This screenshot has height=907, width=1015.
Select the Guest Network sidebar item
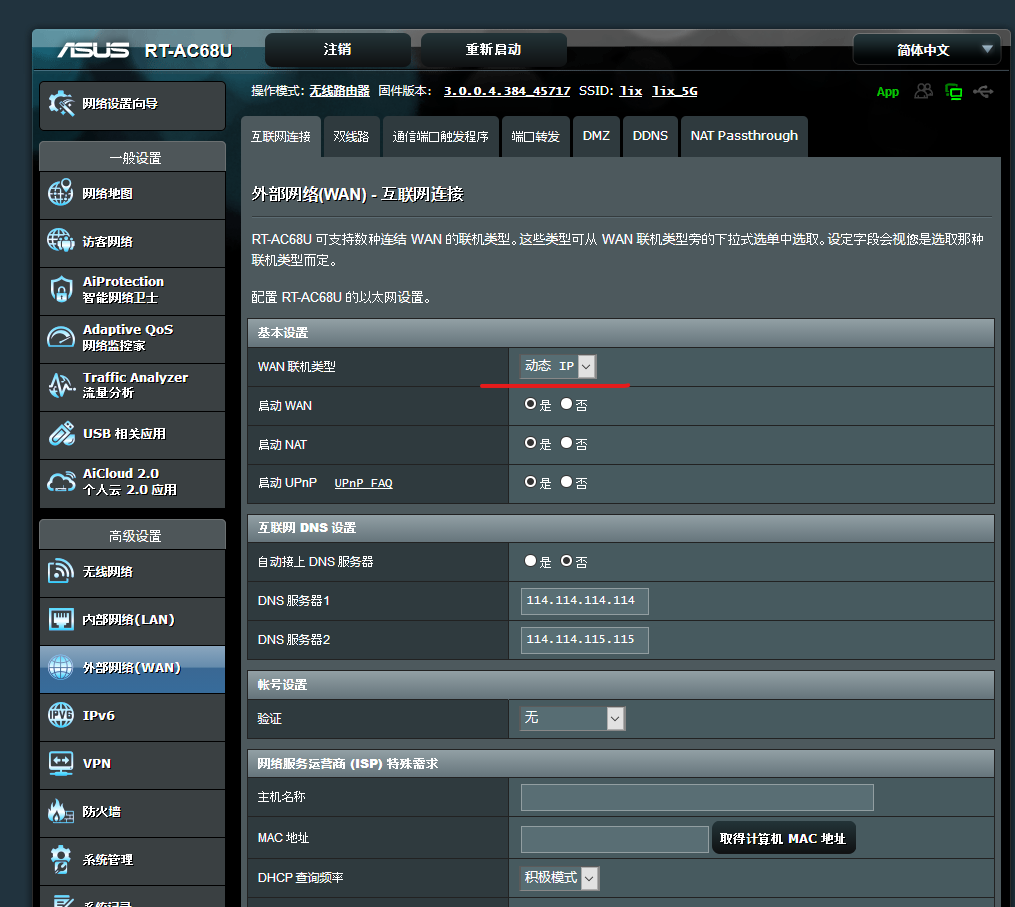132,243
